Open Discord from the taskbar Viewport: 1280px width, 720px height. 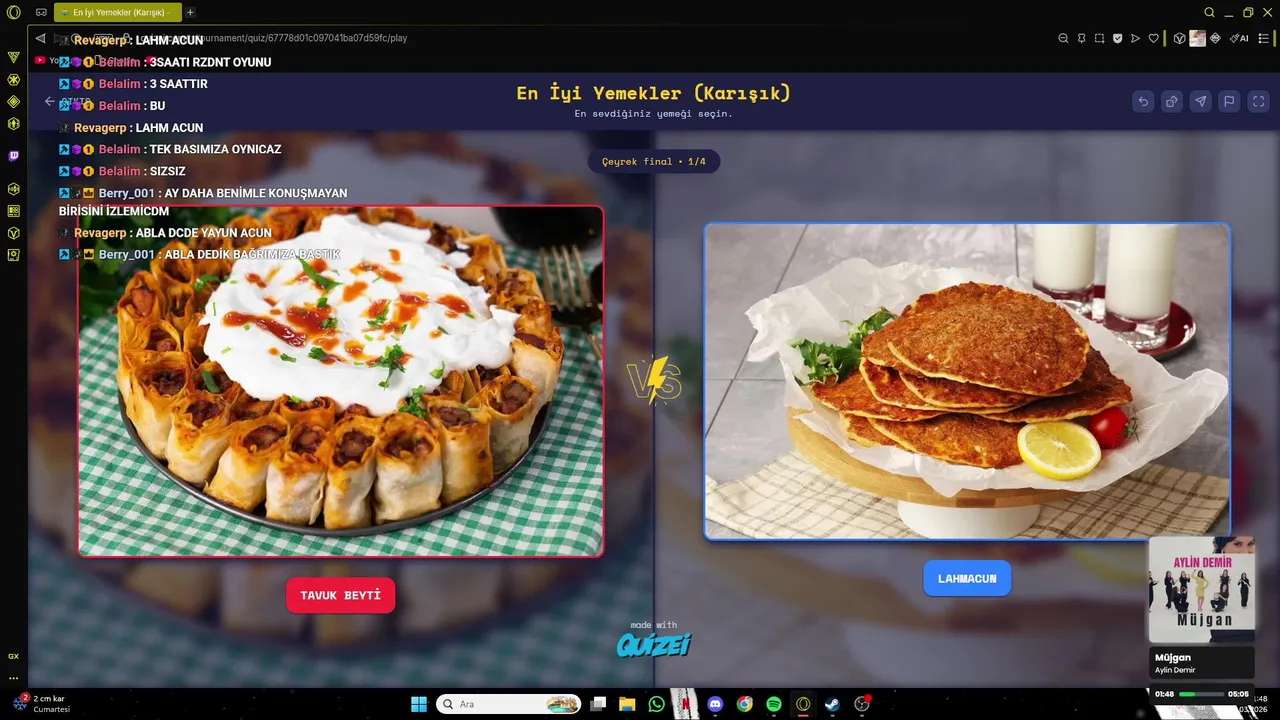tap(715, 704)
